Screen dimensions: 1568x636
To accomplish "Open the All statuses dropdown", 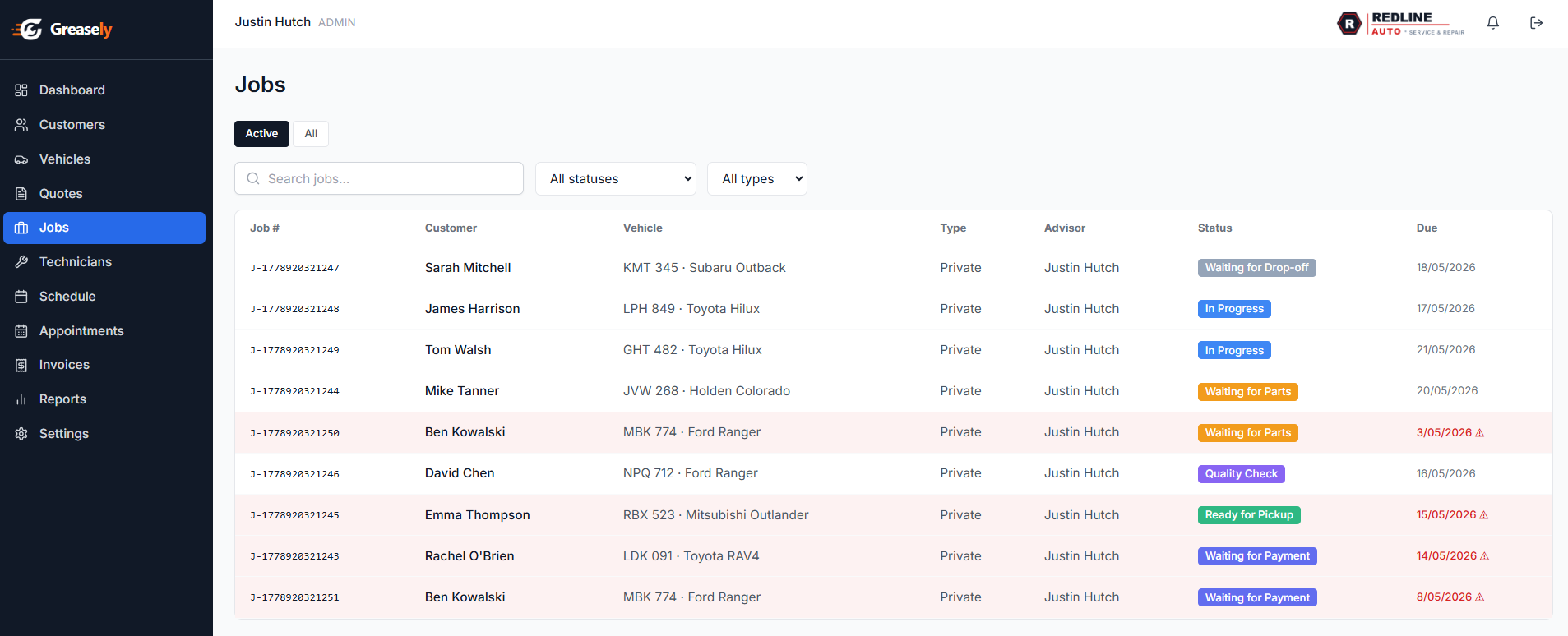I will coord(616,178).
